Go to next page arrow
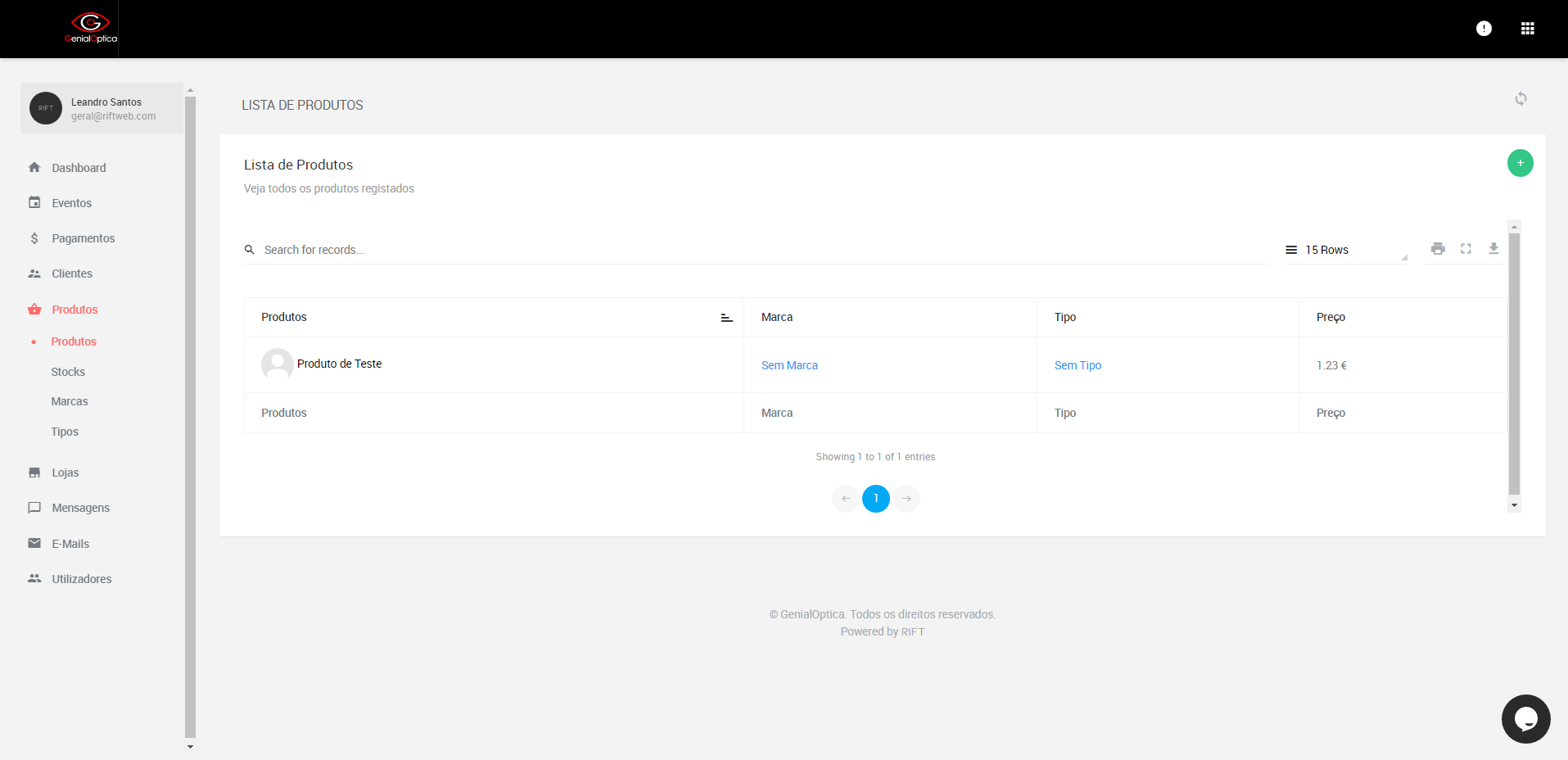Viewport: 1568px width, 760px height. (906, 499)
